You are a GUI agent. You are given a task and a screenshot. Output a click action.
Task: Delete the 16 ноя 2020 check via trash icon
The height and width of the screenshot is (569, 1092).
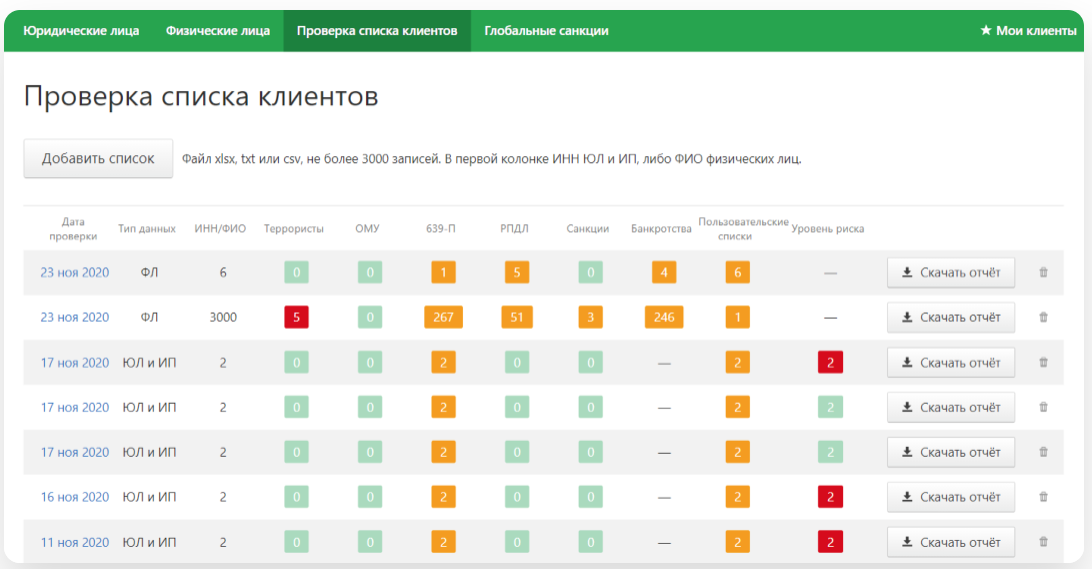point(1043,497)
